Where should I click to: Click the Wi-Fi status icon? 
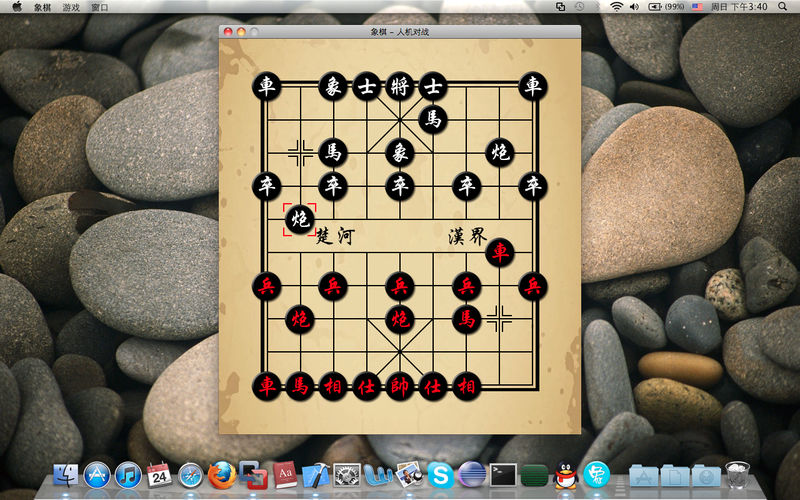point(617,7)
